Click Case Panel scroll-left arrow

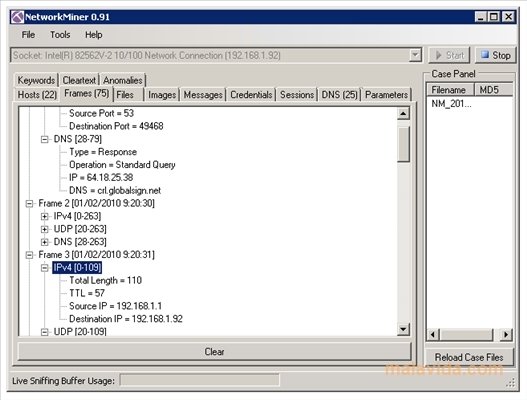click(x=433, y=334)
